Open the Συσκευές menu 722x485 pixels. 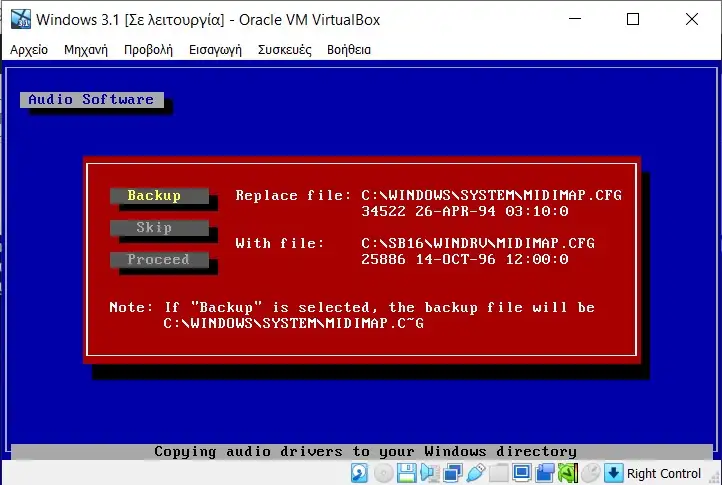click(285, 50)
